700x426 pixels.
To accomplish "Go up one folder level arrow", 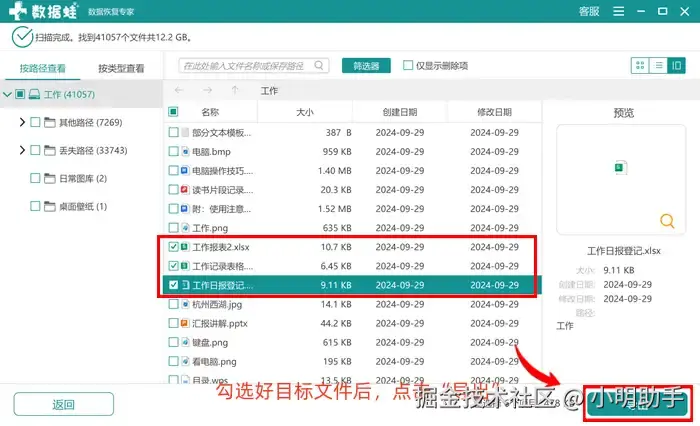I will coord(235,90).
